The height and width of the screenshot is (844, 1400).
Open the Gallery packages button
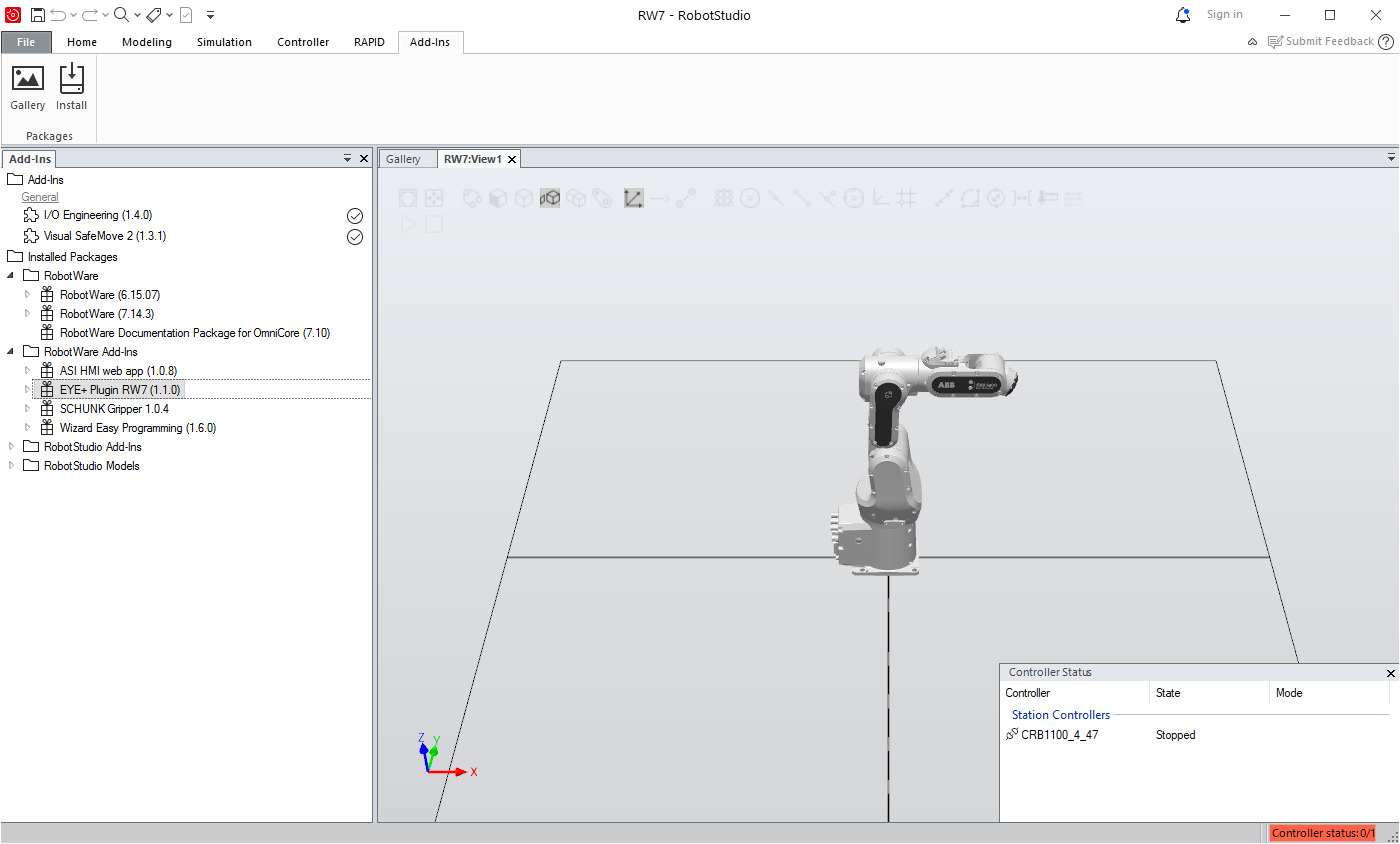28,87
